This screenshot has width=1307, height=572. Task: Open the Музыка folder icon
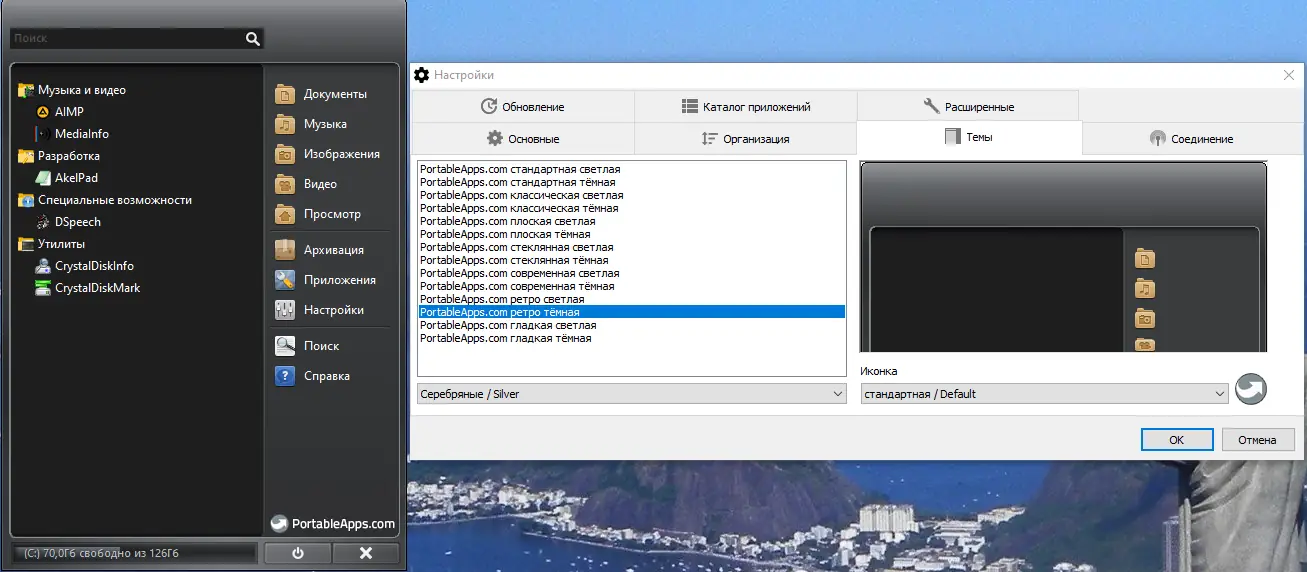click(x=285, y=124)
